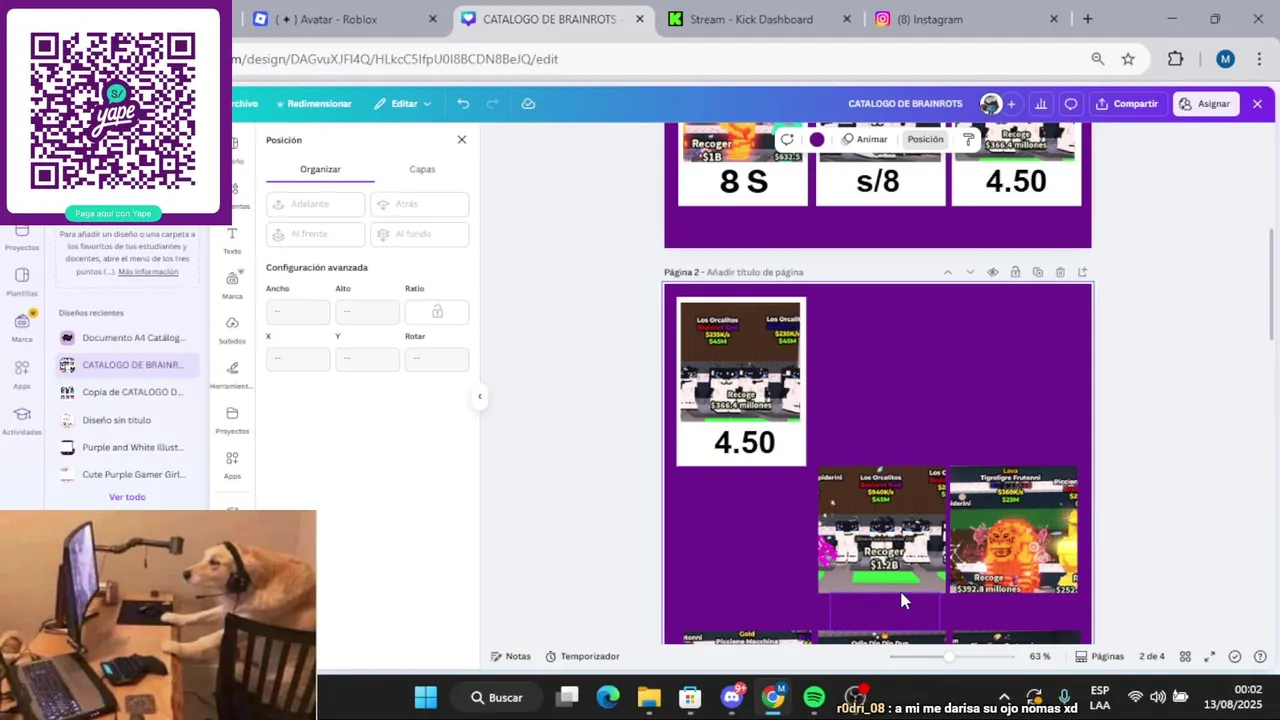Click the Ancho width input field
Screen dimensions: 1280x720
298,312
